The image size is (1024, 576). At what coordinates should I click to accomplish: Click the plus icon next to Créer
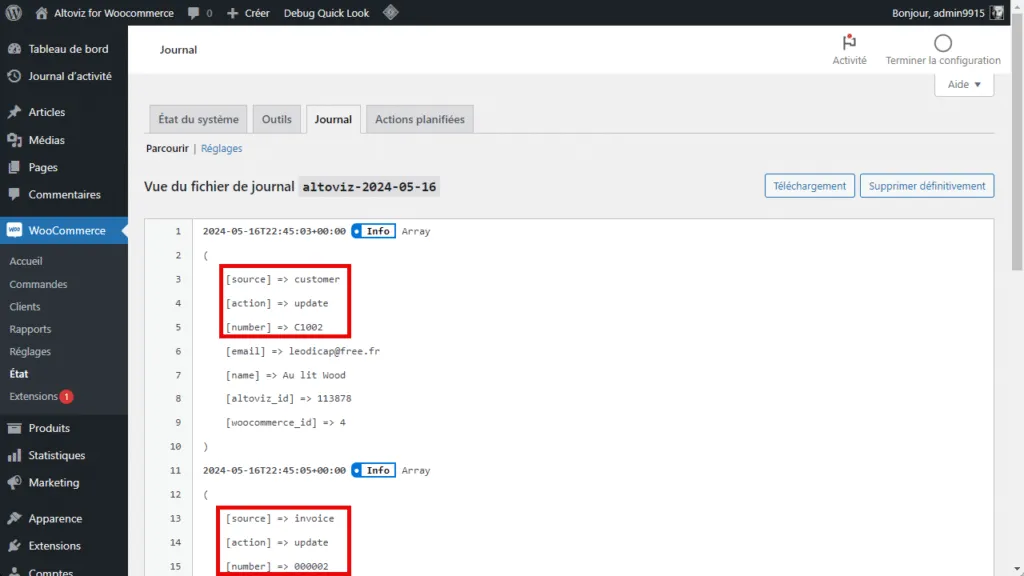click(x=232, y=13)
